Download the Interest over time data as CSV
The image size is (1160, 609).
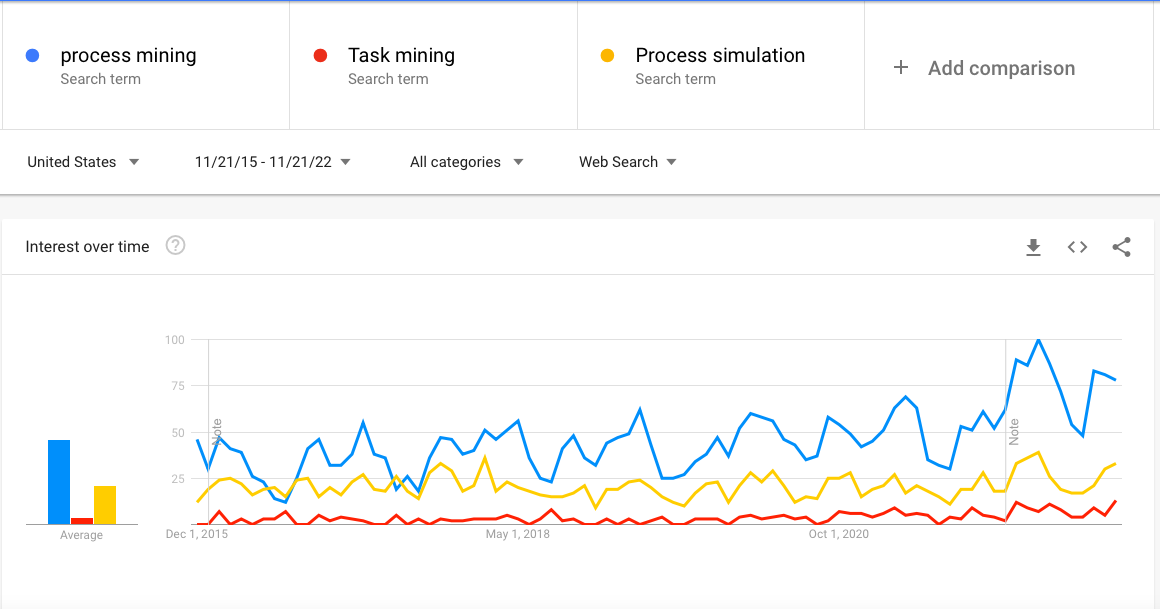click(x=1033, y=247)
